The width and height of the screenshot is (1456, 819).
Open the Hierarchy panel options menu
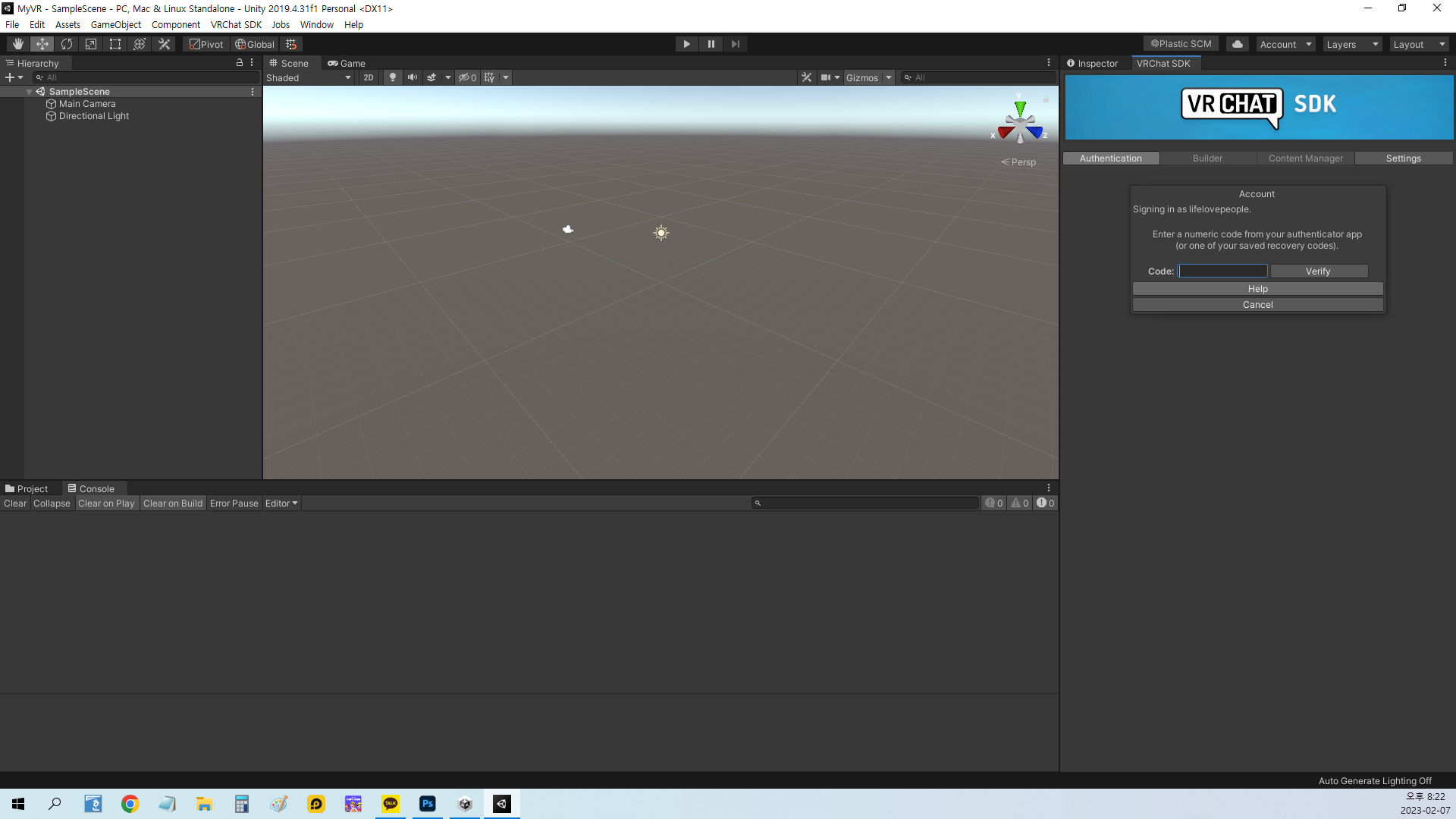click(x=252, y=63)
